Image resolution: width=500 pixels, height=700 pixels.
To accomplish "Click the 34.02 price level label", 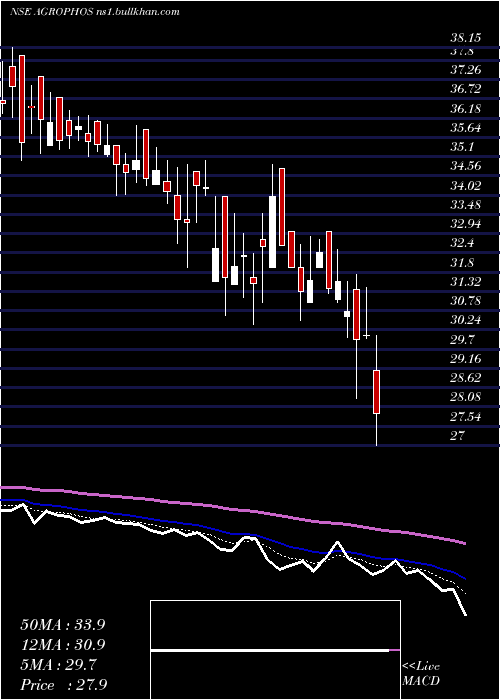I will point(465,186).
